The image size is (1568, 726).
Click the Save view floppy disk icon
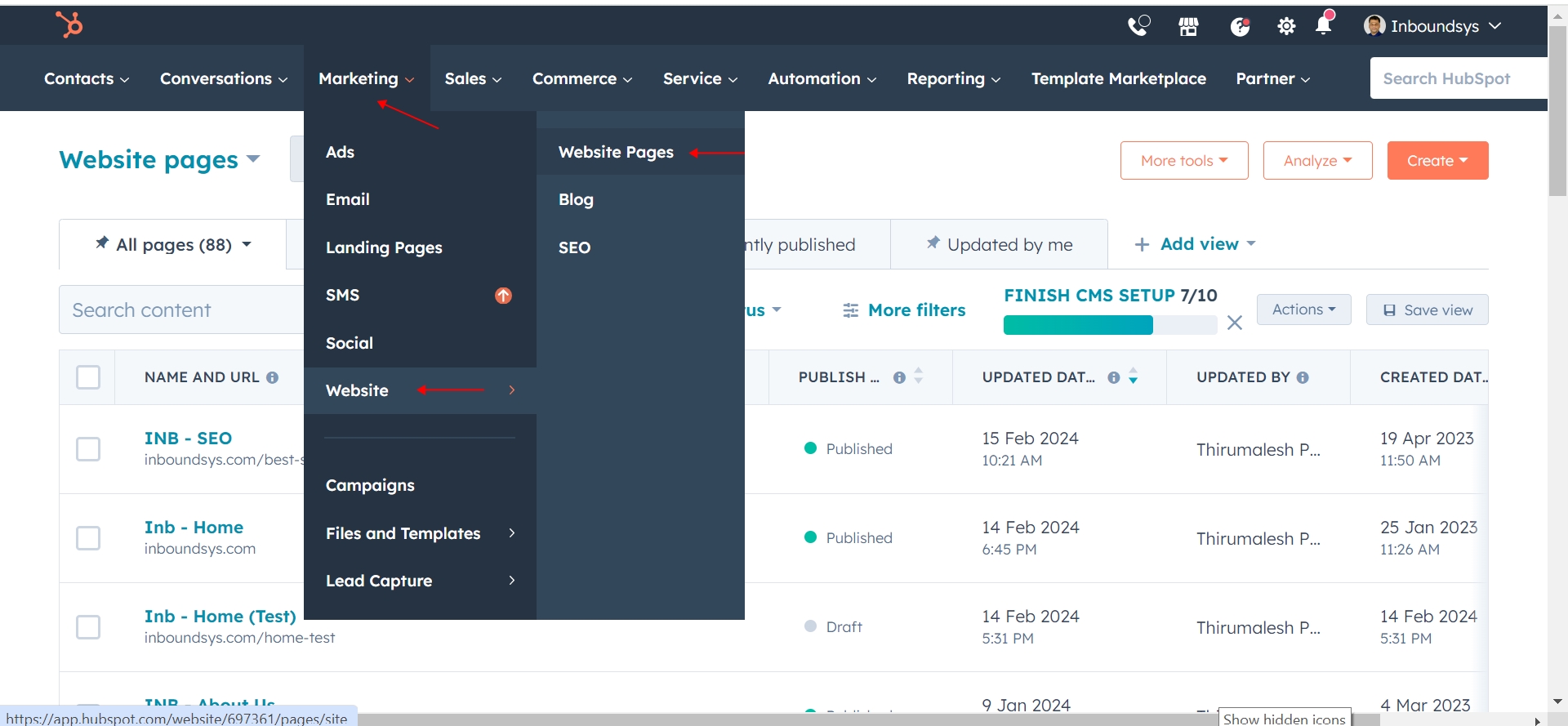(1389, 310)
